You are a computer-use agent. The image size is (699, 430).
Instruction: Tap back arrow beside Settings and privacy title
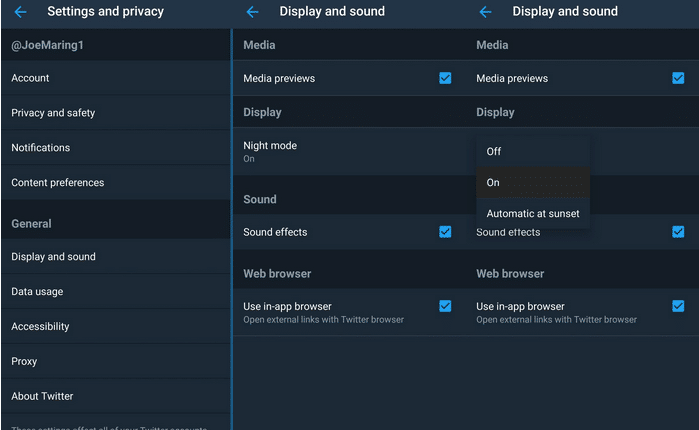pos(20,12)
